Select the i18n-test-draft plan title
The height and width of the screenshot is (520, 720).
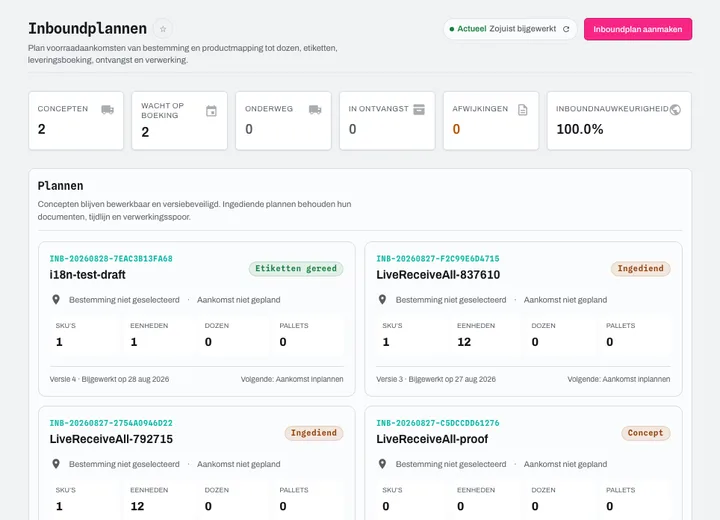87,275
